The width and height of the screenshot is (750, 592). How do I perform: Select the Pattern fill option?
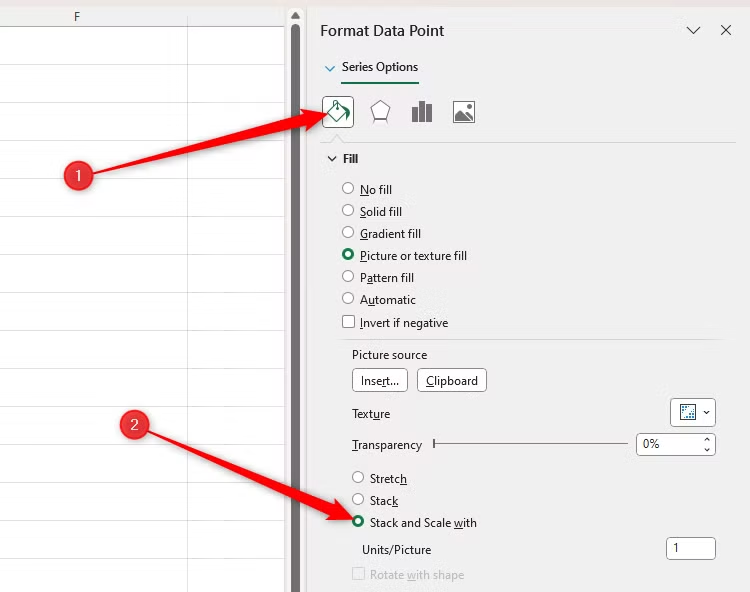pyautogui.click(x=348, y=276)
